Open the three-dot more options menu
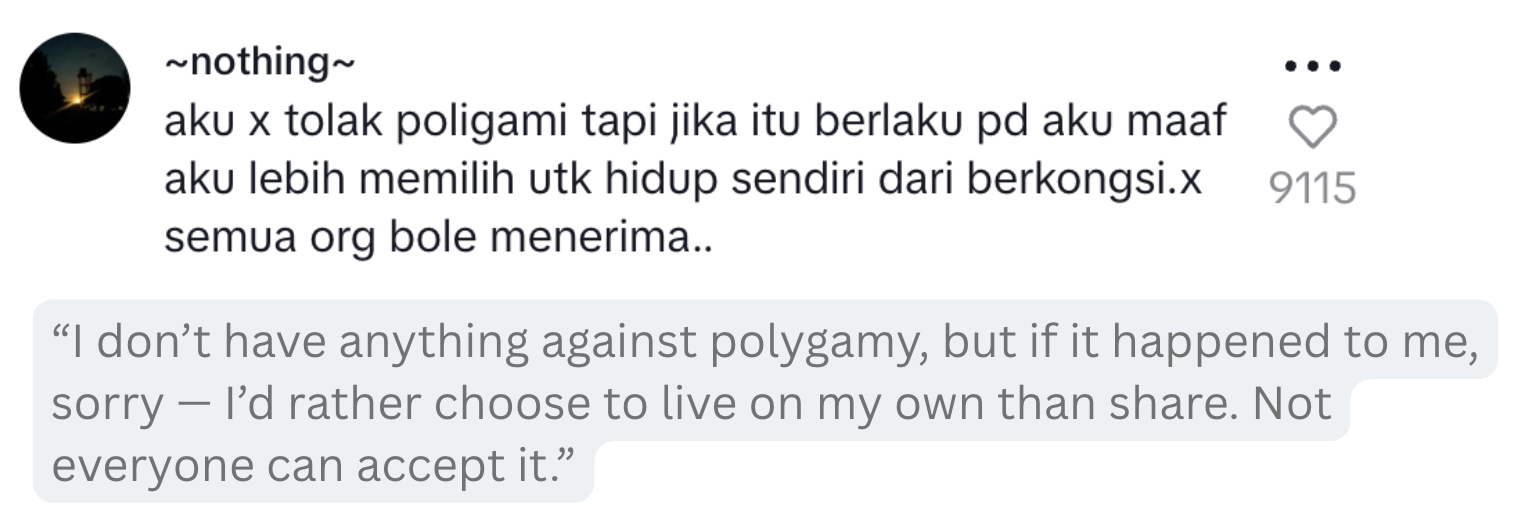1518x526 pixels. coord(1312,68)
